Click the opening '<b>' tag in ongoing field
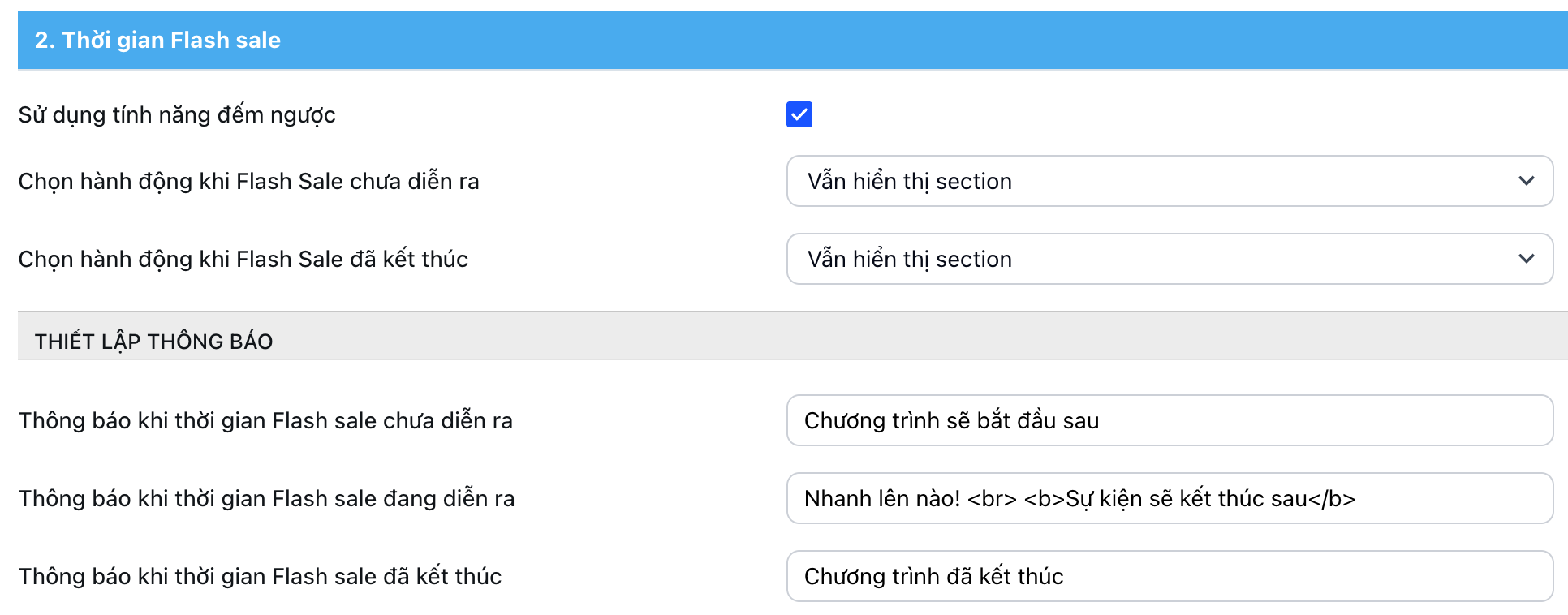The height and width of the screenshot is (615, 1568). [x=1044, y=498]
